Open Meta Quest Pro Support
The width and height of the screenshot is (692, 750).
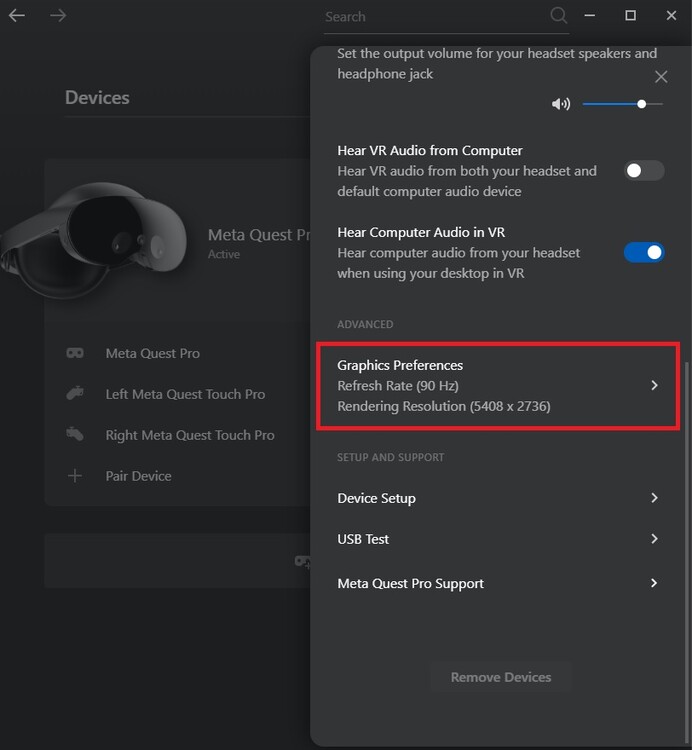click(x=654, y=583)
